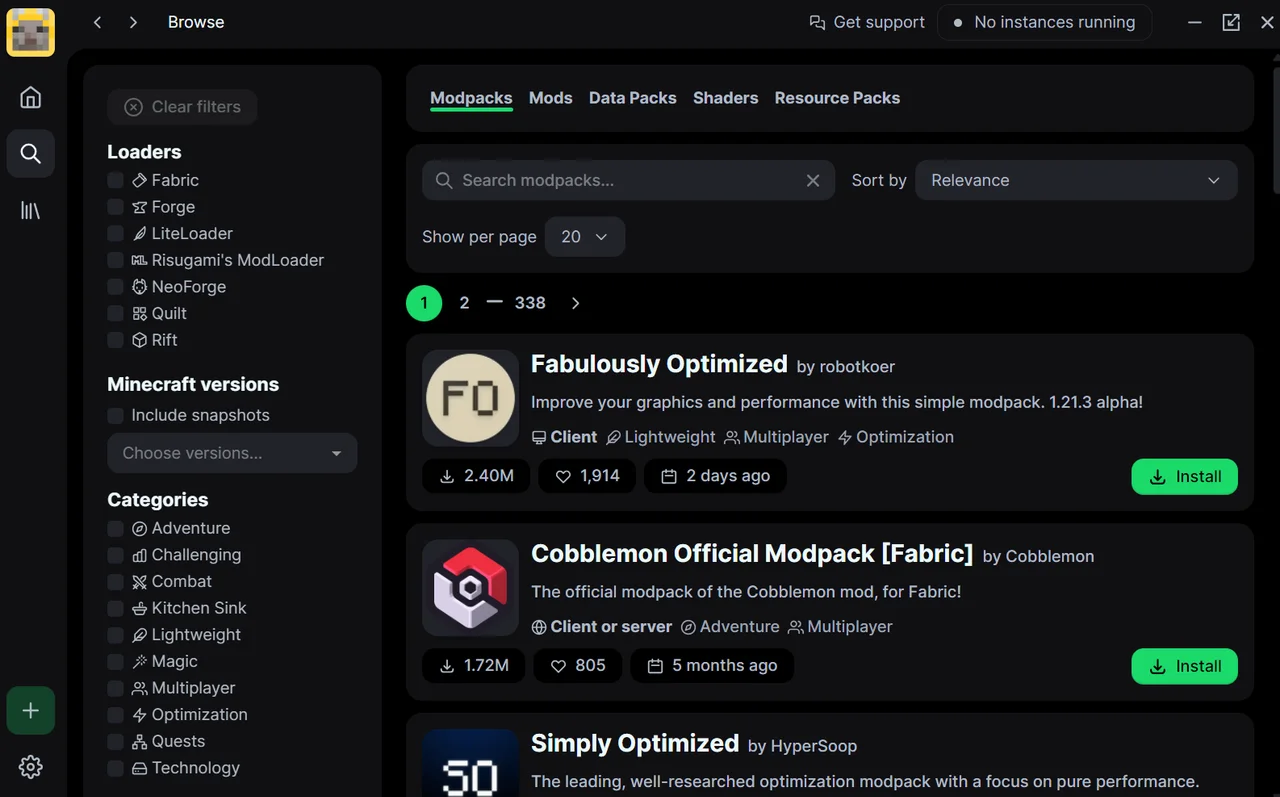Enable the Forge loader filter
1280x797 pixels.
pyautogui.click(x=115, y=207)
